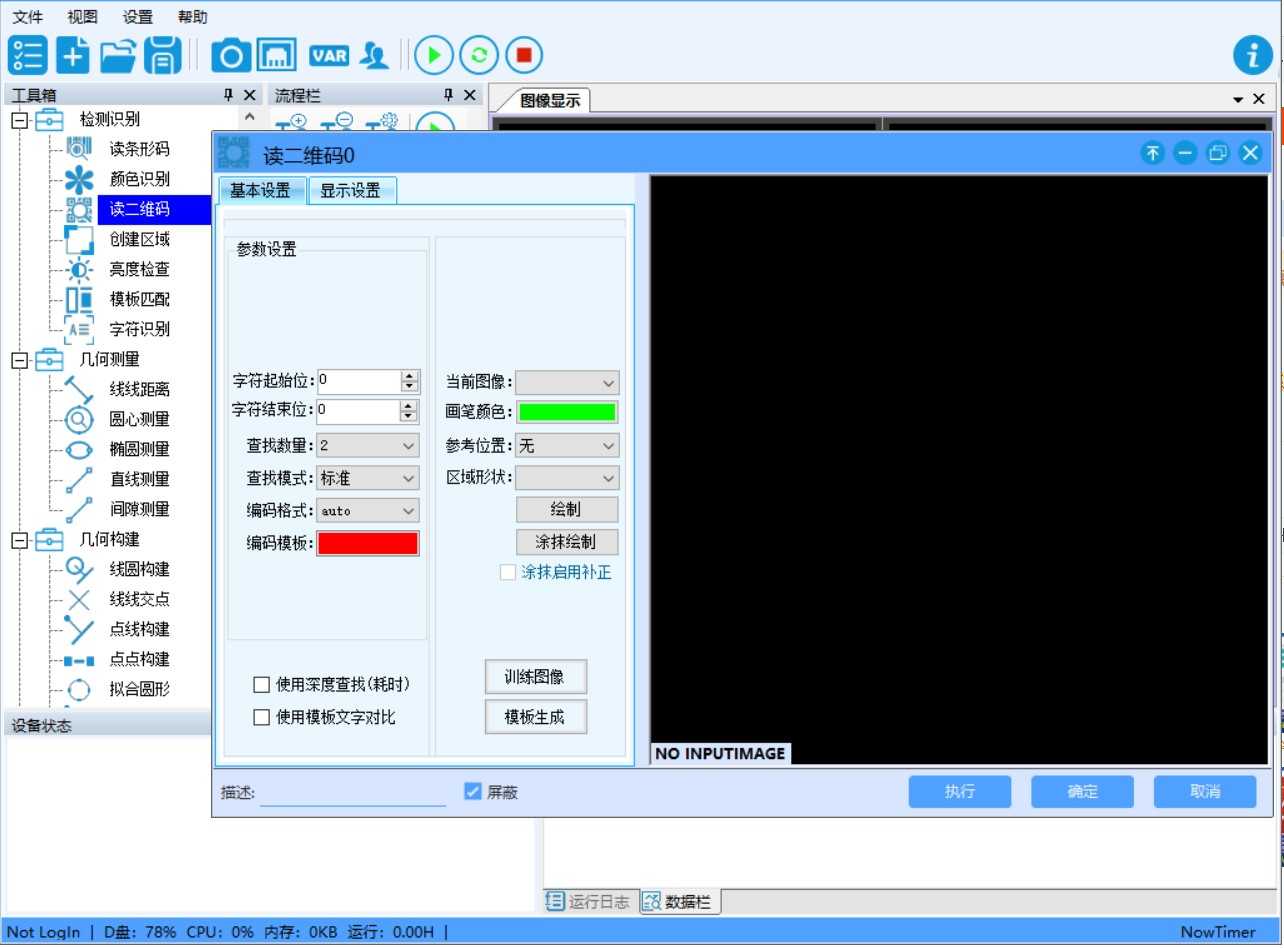Select 颜色识别 tool in toolbox
1284x948 pixels.
(139, 179)
